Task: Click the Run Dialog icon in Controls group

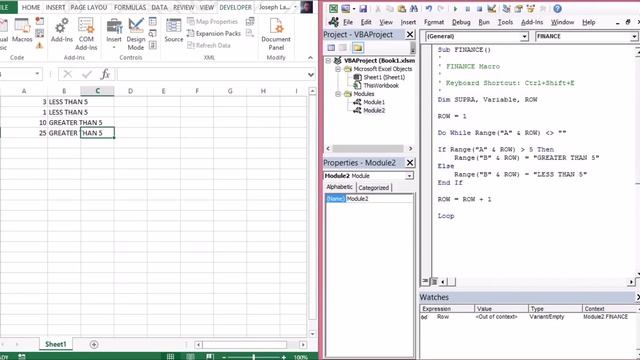Action: [x=153, y=45]
